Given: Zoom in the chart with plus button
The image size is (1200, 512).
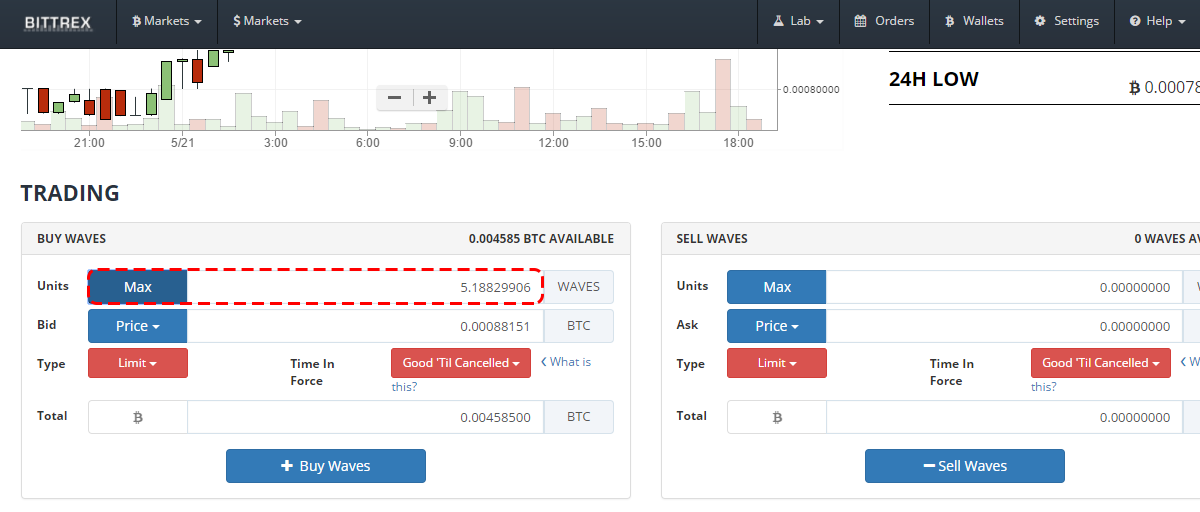Looking at the screenshot, I should [429, 98].
